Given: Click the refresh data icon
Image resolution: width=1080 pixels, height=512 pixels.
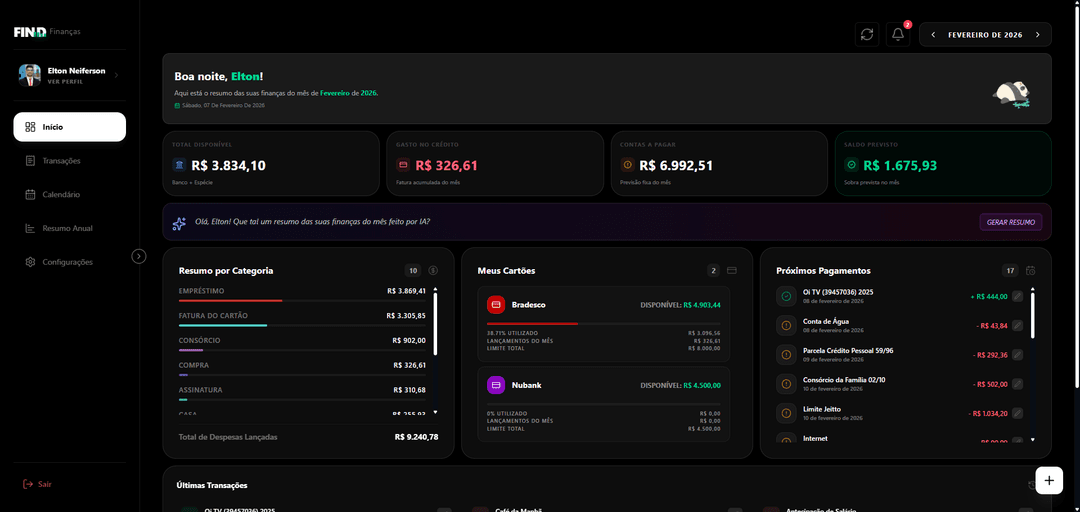Looking at the screenshot, I should click(866, 34).
